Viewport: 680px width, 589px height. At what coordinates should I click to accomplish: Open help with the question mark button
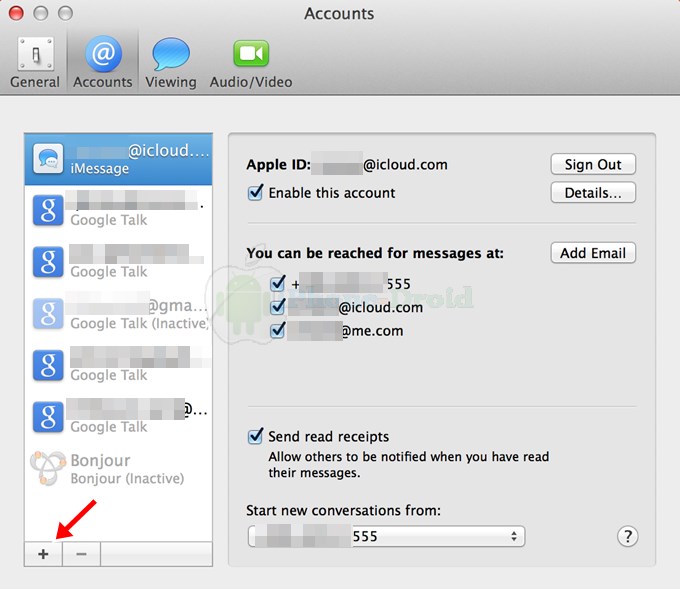coord(627,537)
